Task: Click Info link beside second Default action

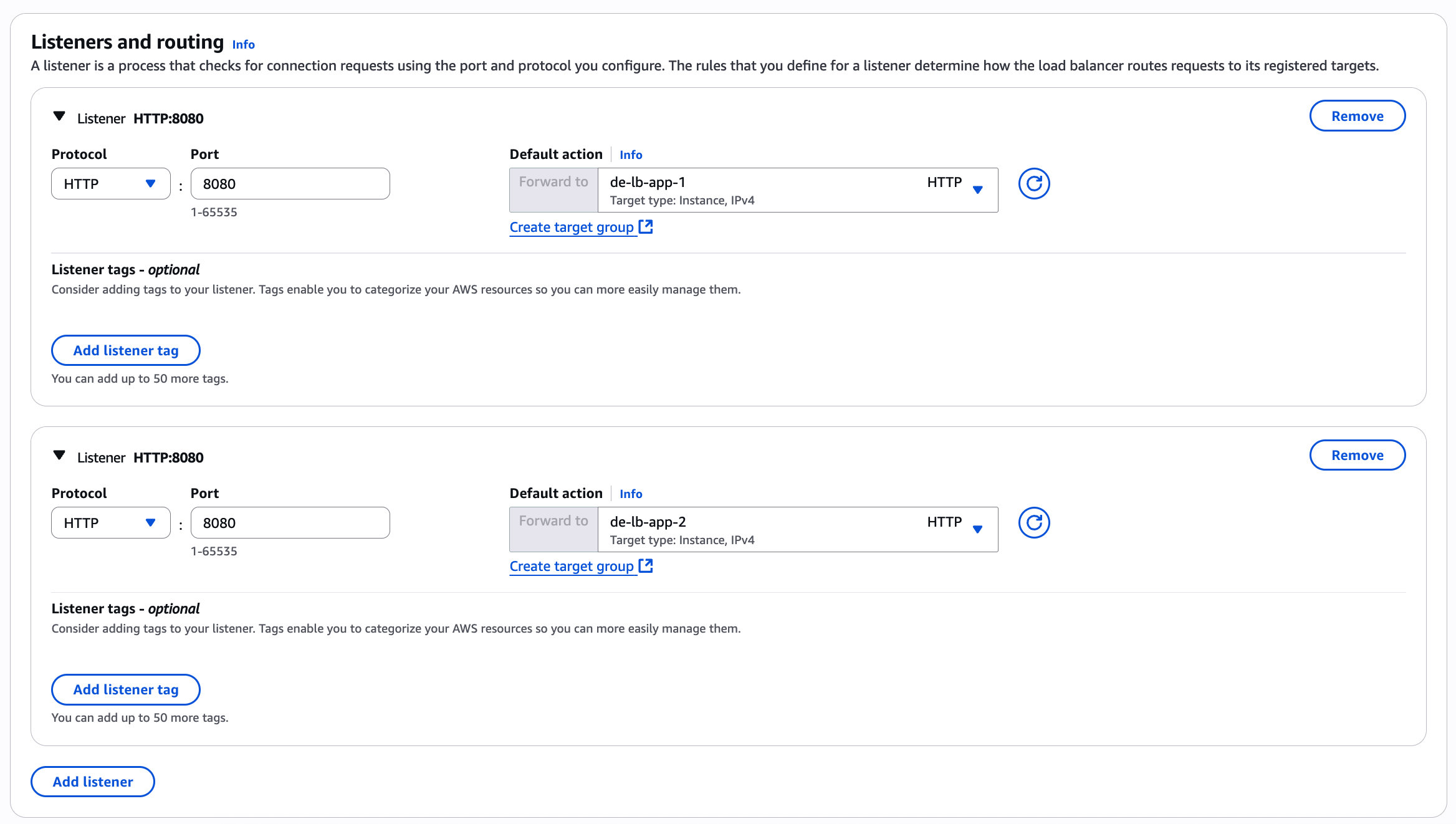Action: [631, 494]
